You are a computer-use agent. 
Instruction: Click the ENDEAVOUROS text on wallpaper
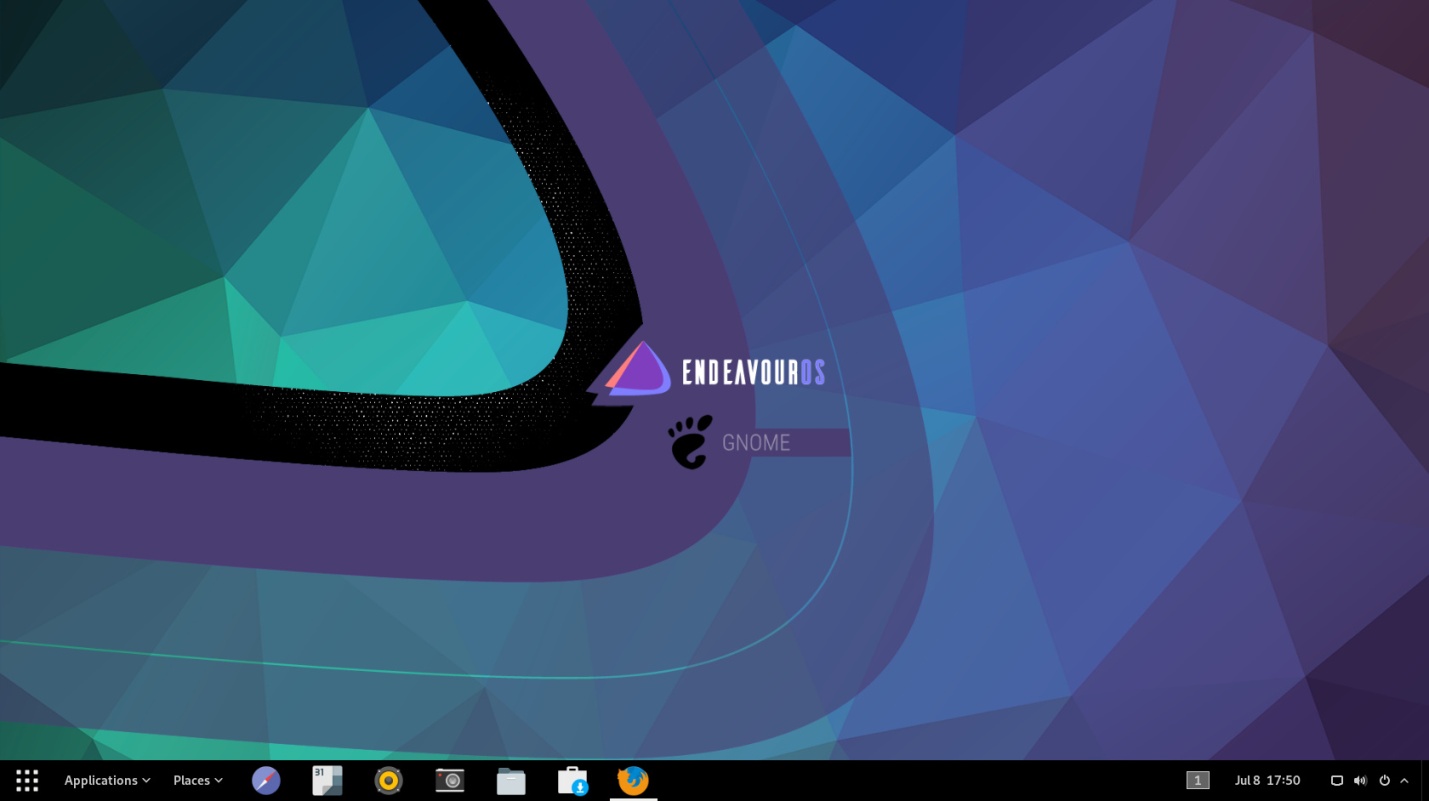[753, 373]
